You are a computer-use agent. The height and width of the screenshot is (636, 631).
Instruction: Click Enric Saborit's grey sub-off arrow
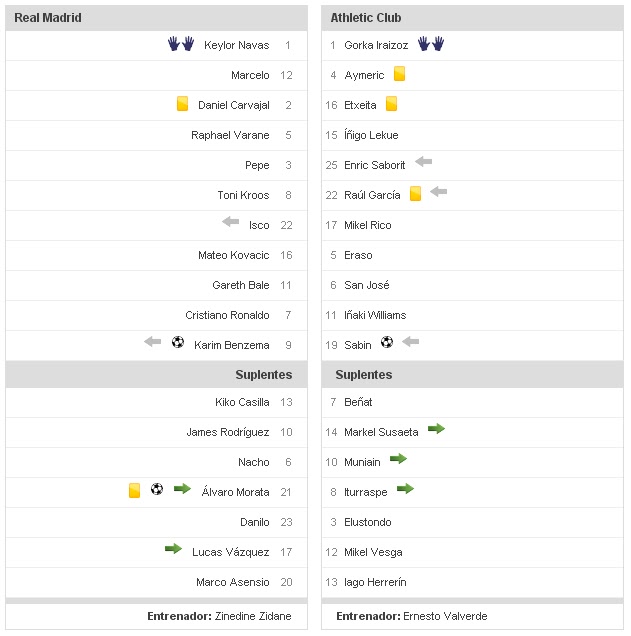pyautogui.click(x=423, y=161)
